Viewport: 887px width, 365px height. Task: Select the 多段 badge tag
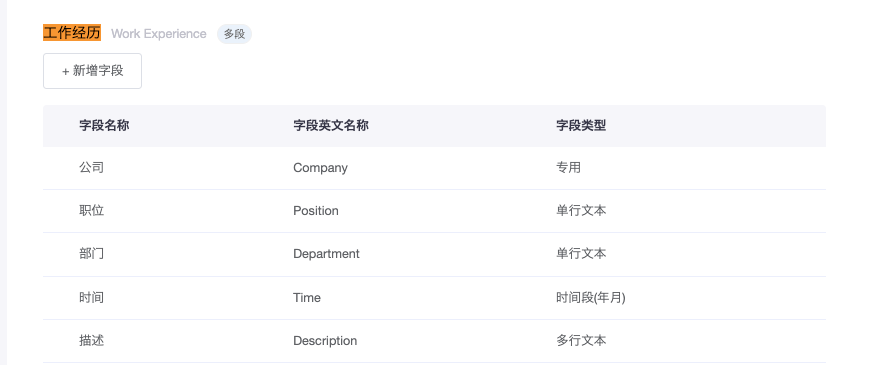234,34
